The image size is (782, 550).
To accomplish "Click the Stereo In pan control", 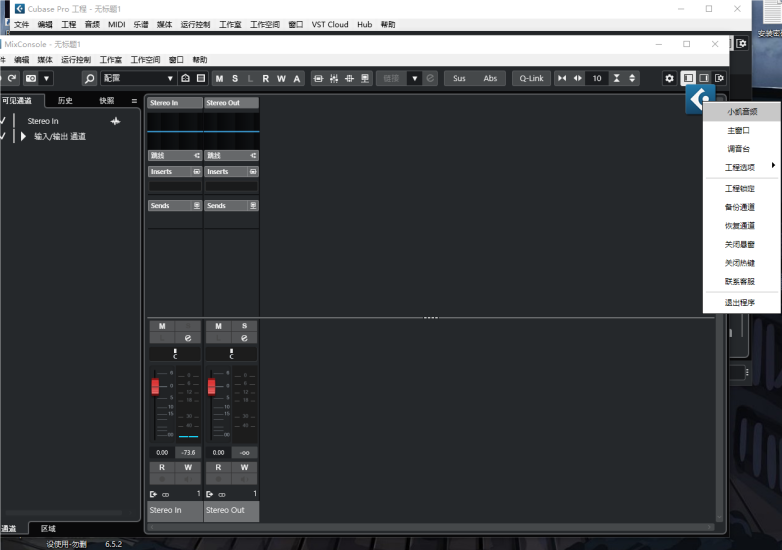I will tap(175, 354).
